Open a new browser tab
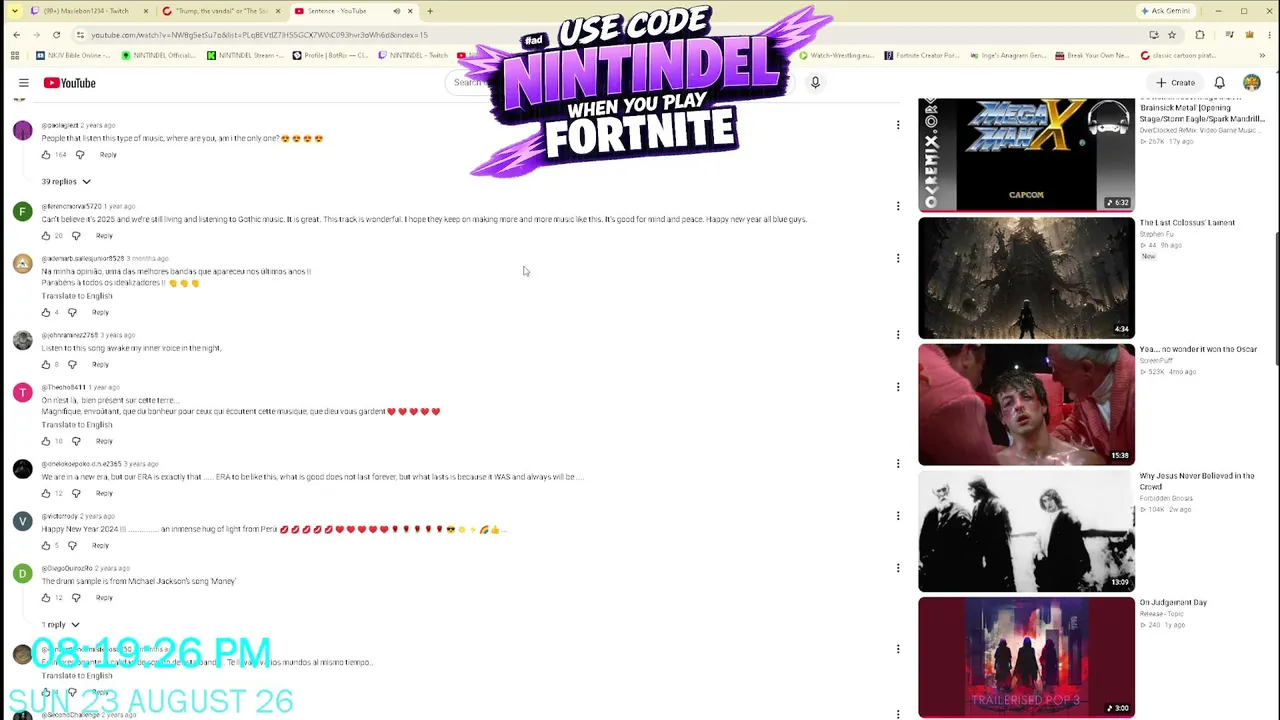 [x=430, y=11]
